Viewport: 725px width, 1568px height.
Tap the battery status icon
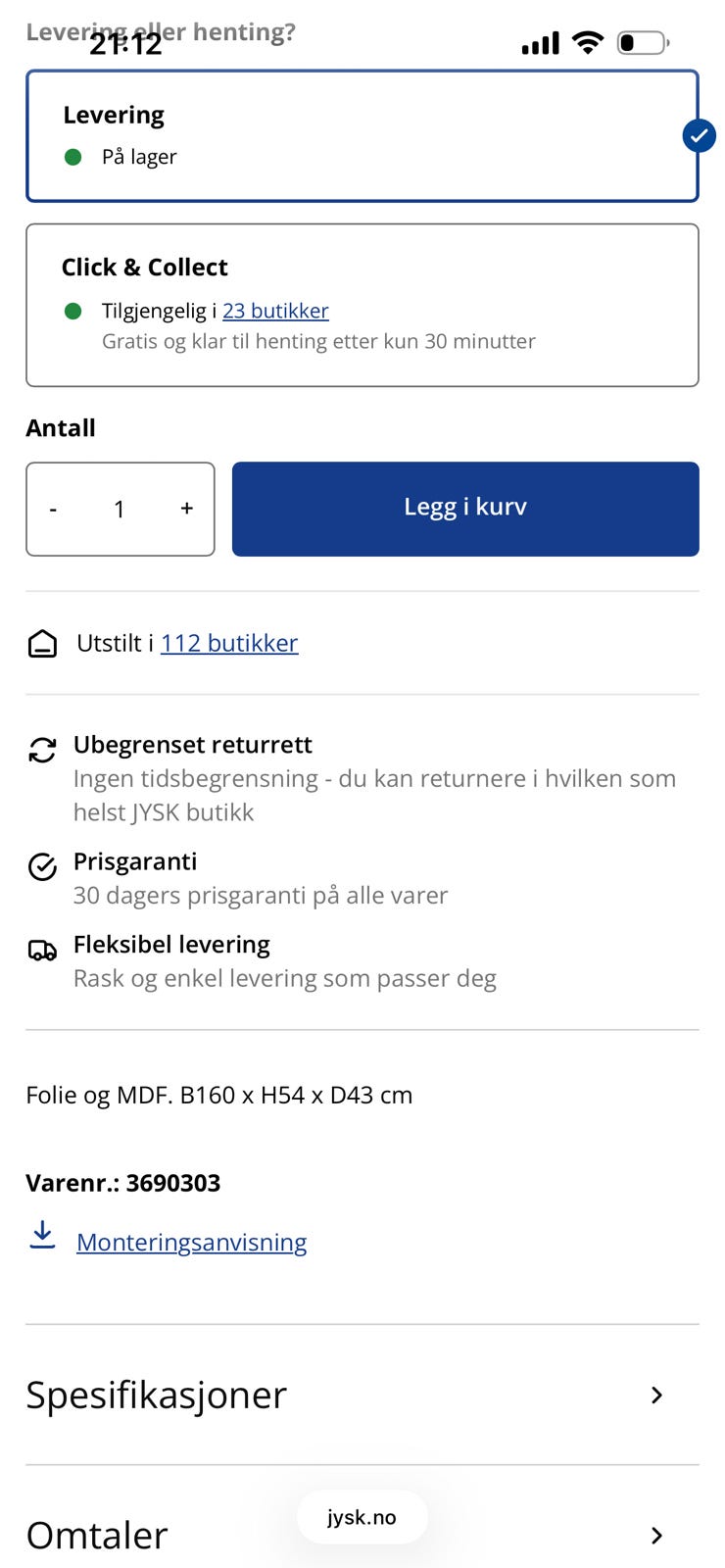pyautogui.click(x=642, y=42)
